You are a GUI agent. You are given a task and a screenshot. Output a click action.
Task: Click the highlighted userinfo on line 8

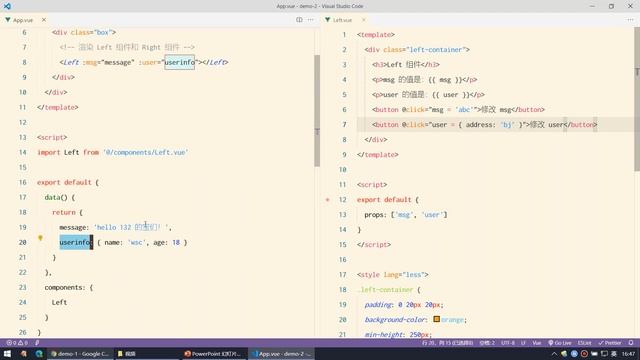(180, 62)
